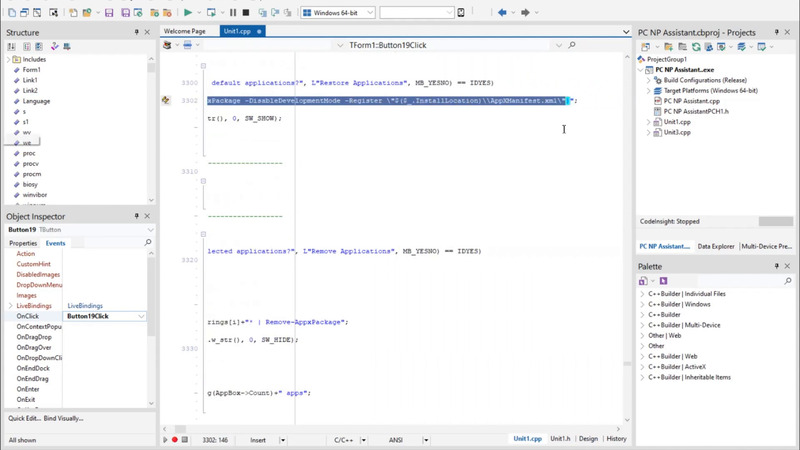The height and width of the screenshot is (450, 800).
Task: Toggle the pin on the Object Inspector panel
Action: (137, 216)
